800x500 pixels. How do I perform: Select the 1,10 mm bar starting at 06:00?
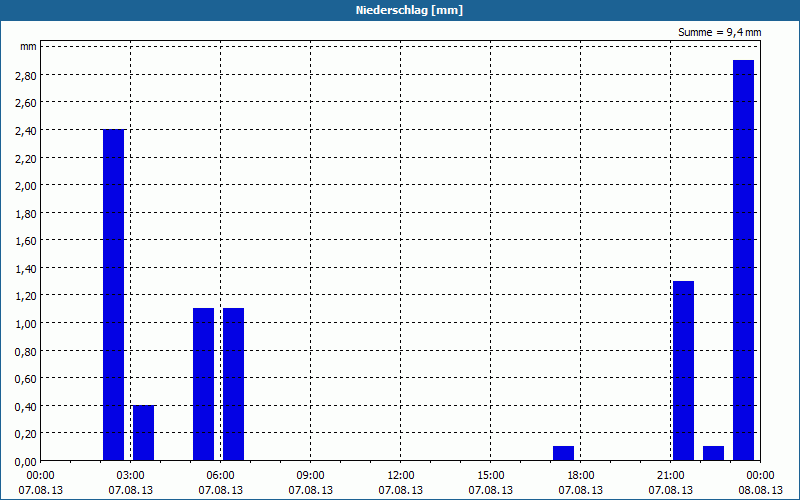tap(234, 384)
